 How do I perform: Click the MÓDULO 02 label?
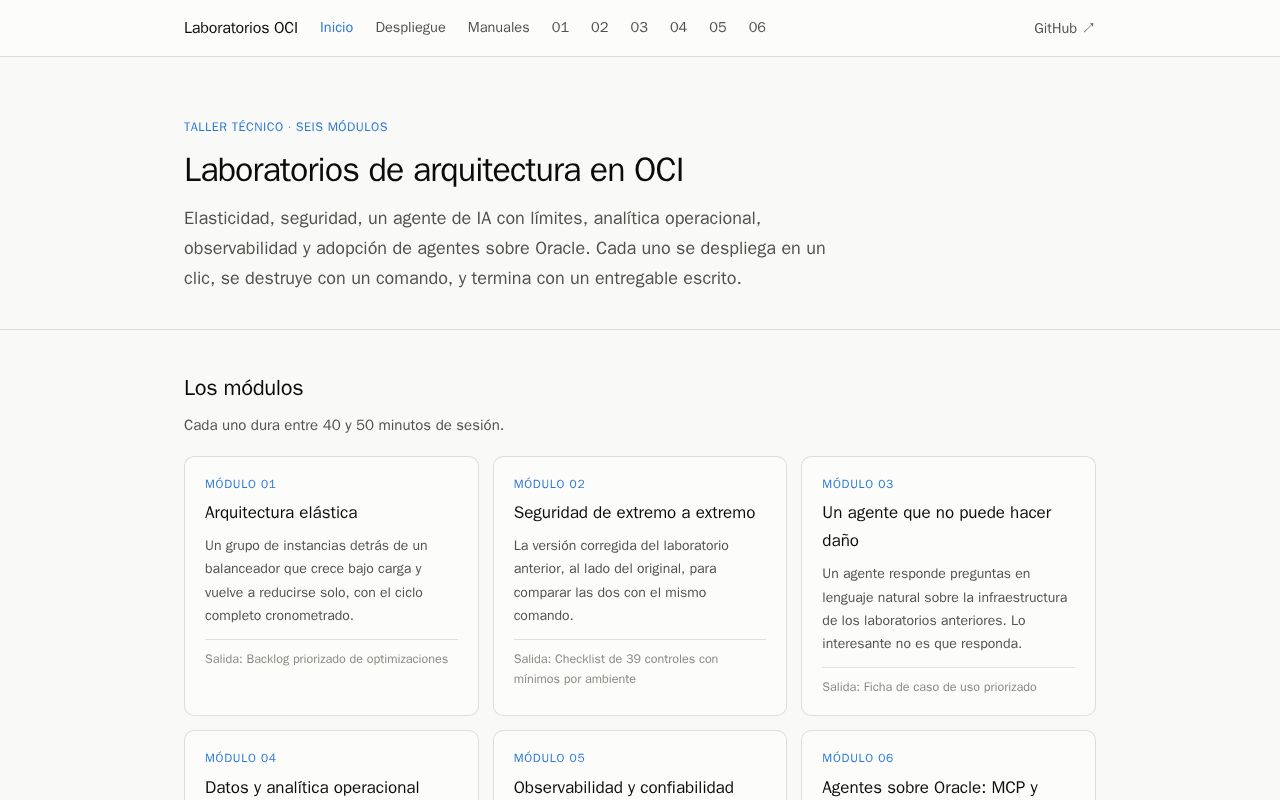coord(549,484)
